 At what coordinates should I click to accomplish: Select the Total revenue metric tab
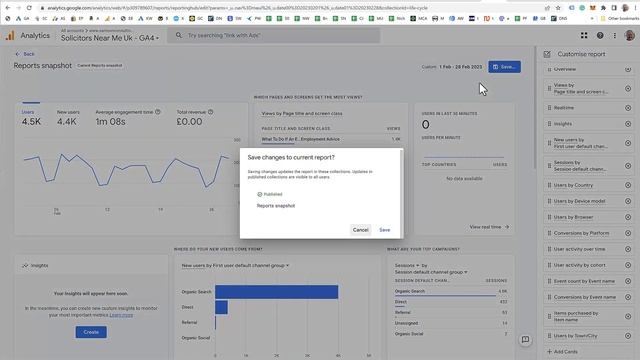coord(195,118)
